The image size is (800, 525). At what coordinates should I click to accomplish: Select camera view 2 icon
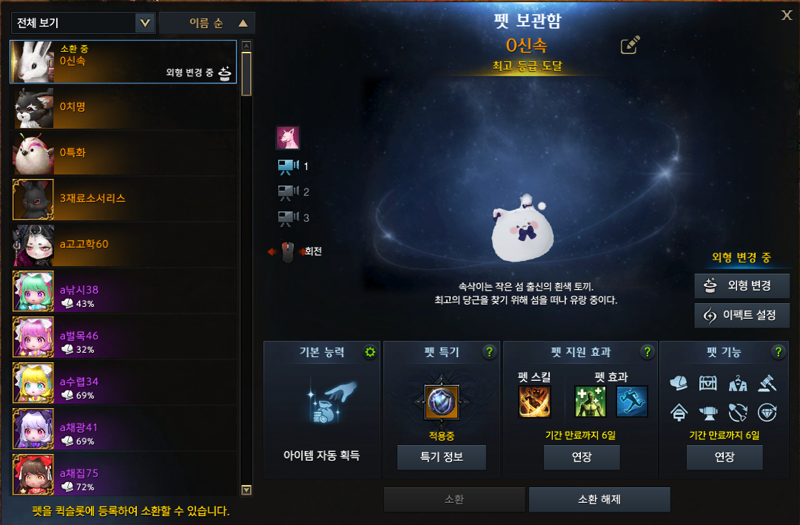point(288,192)
